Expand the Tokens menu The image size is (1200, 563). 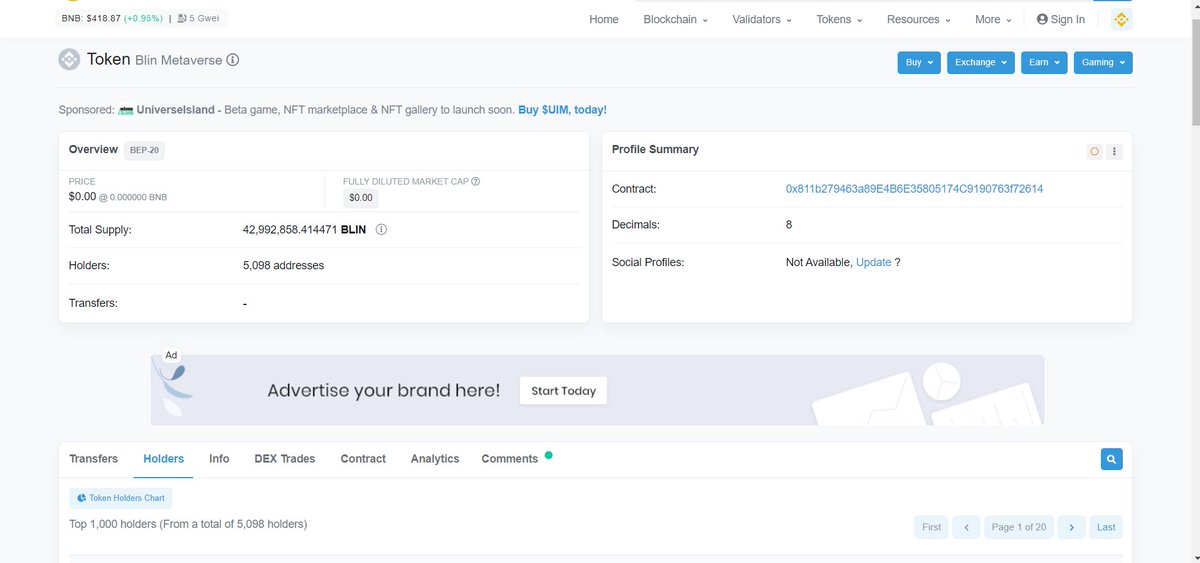pyautogui.click(x=839, y=19)
